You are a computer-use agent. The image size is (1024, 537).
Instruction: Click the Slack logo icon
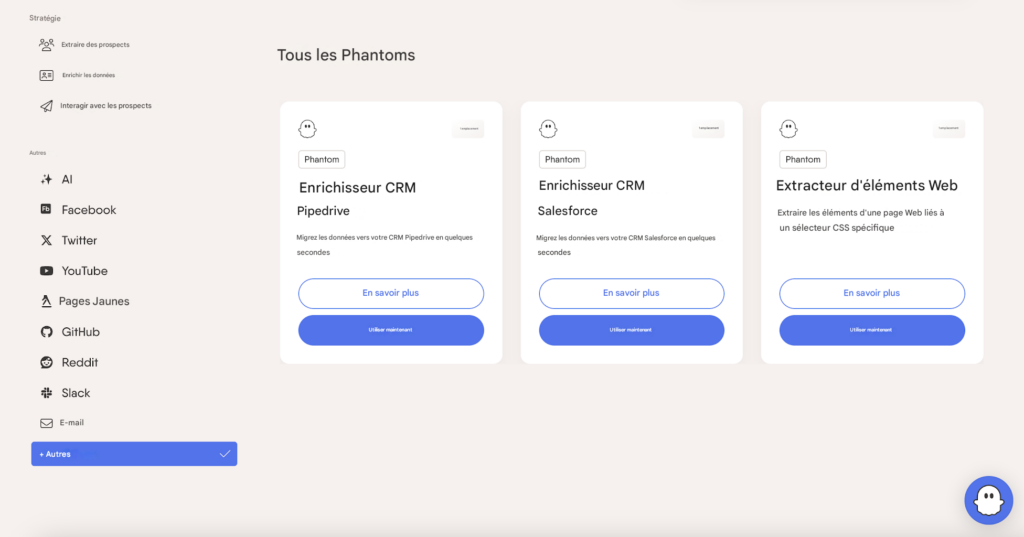coord(46,393)
